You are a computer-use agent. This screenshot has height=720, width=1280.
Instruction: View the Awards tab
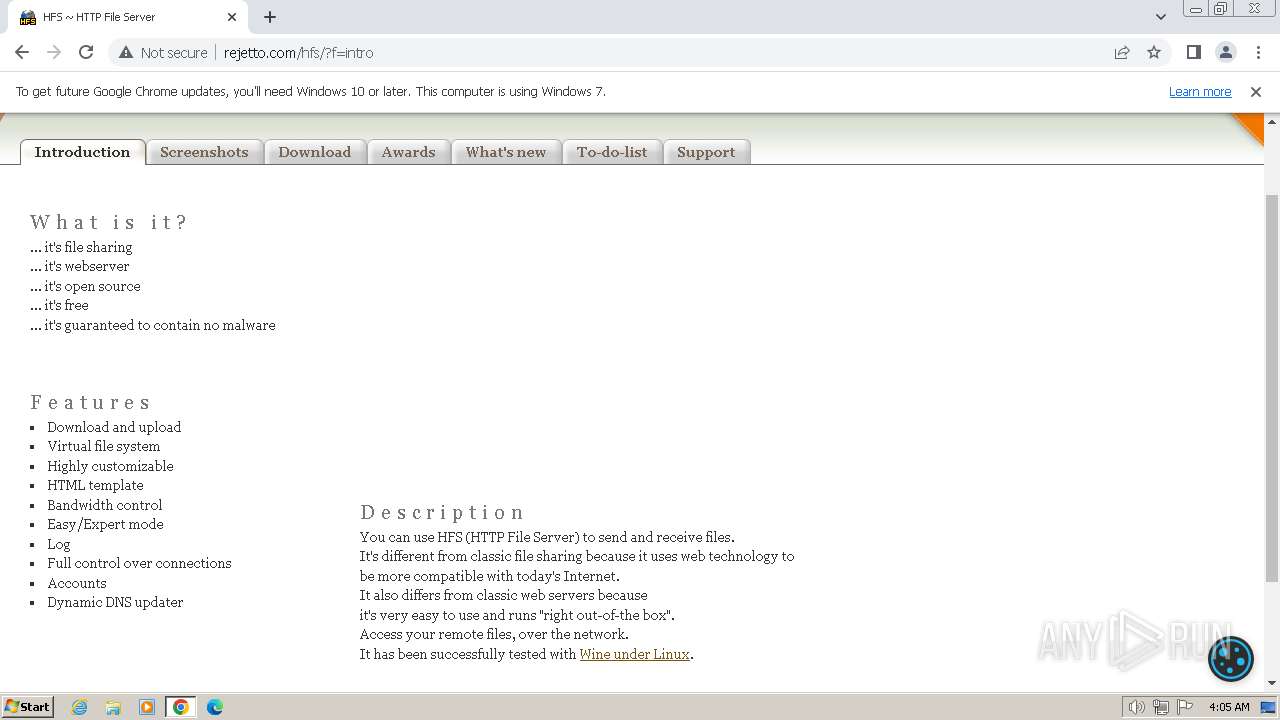point(408,152)
